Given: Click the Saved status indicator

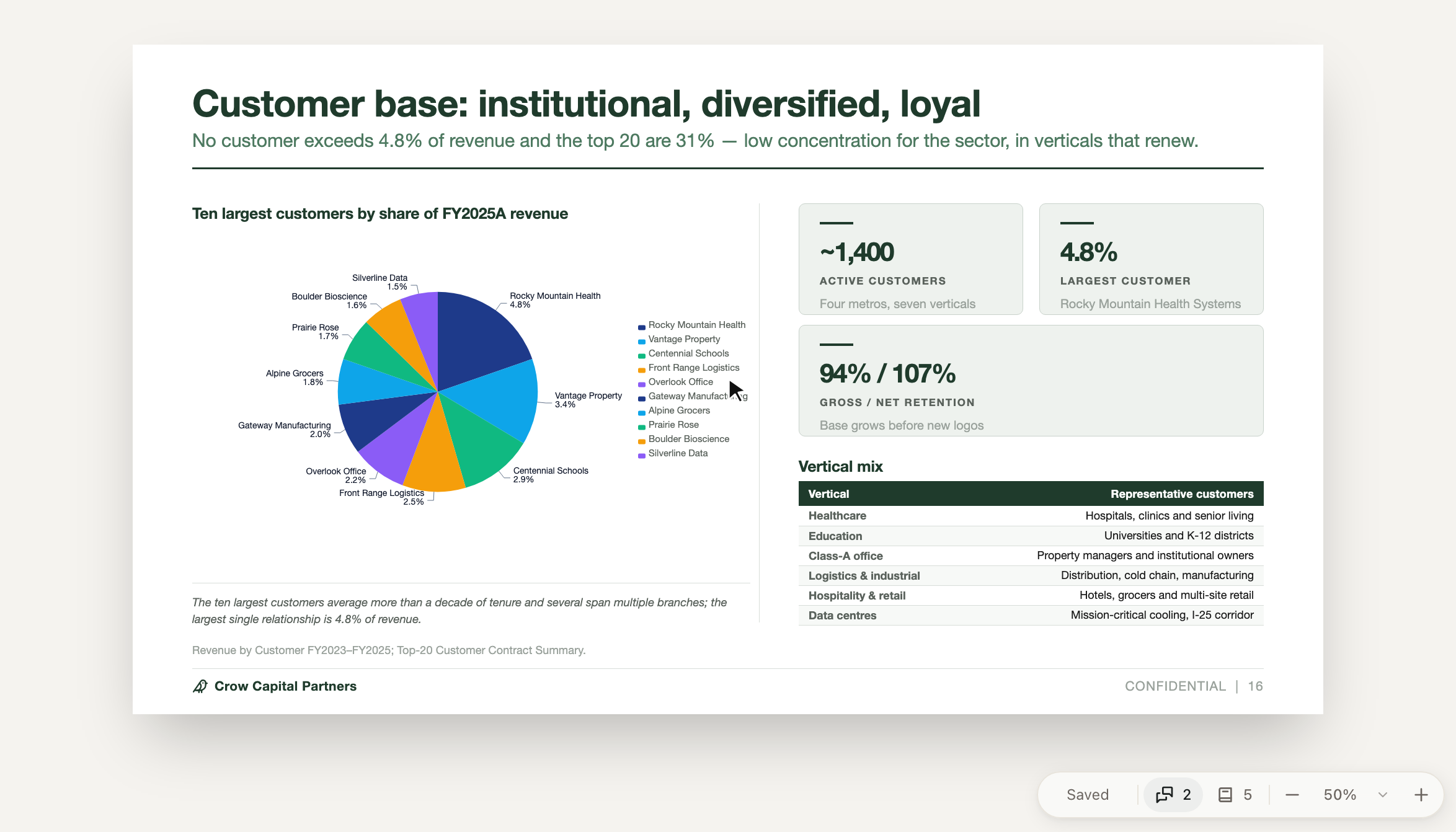Looking at the screenshot, I should point(1088,795).
